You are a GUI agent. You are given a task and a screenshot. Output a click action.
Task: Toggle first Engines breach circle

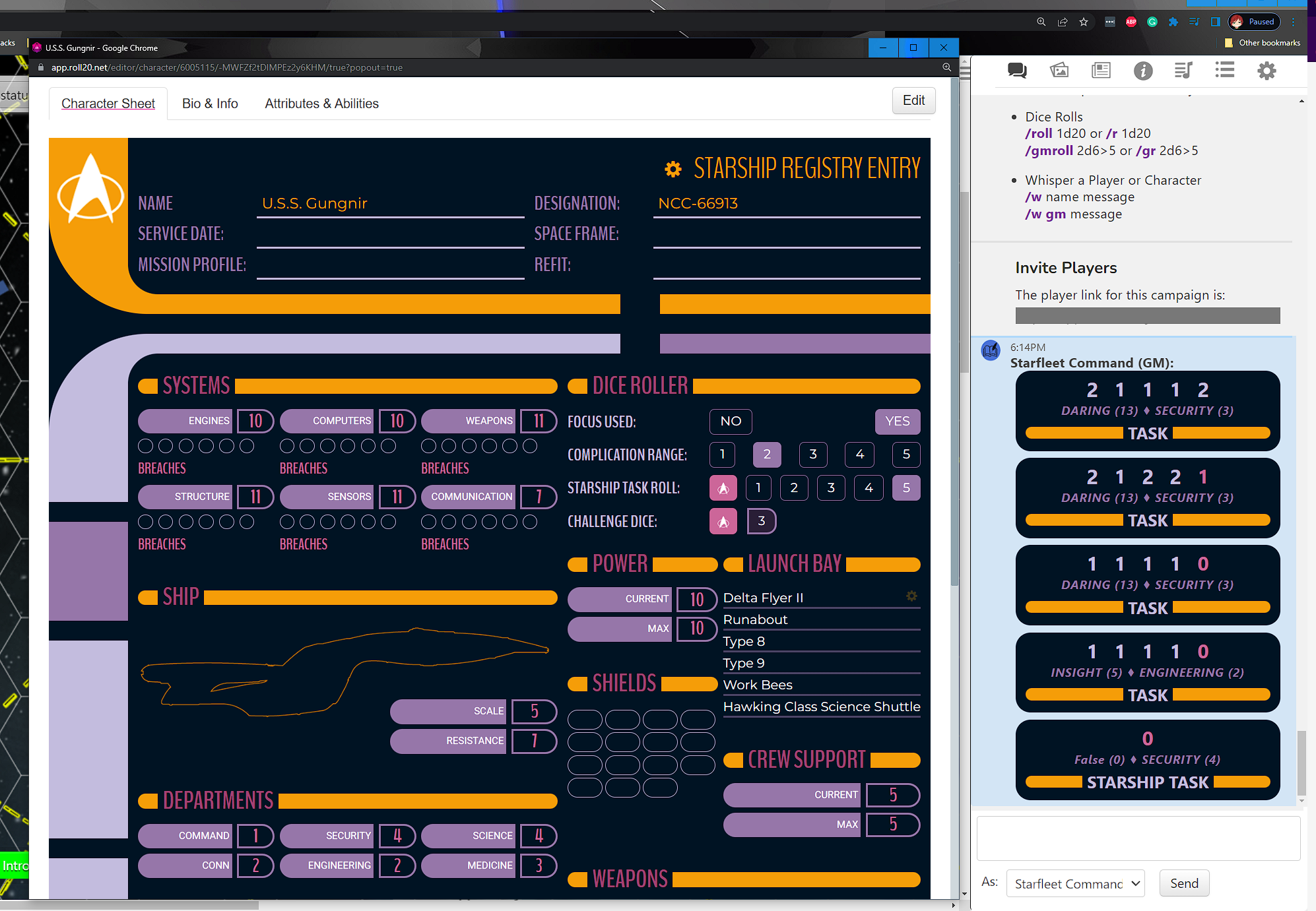[145, 447]
